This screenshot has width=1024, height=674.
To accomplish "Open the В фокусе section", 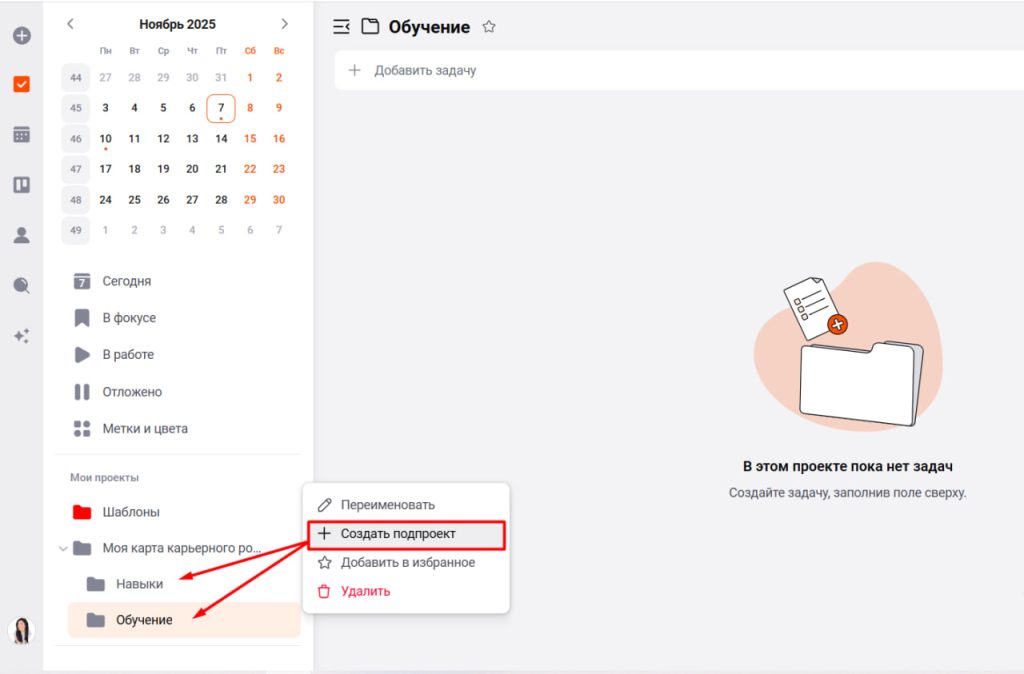I will click(x=129, y=318).
